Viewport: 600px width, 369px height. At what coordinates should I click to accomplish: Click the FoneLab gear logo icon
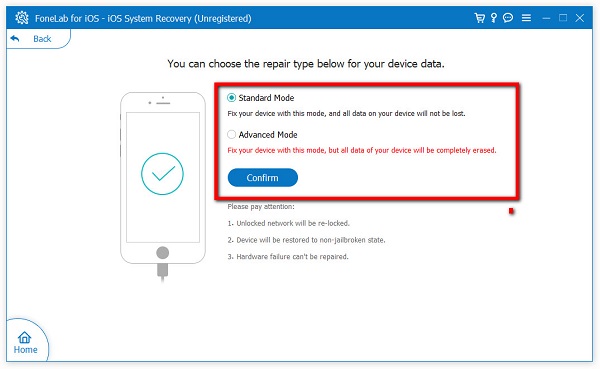(x=22, y=18)
